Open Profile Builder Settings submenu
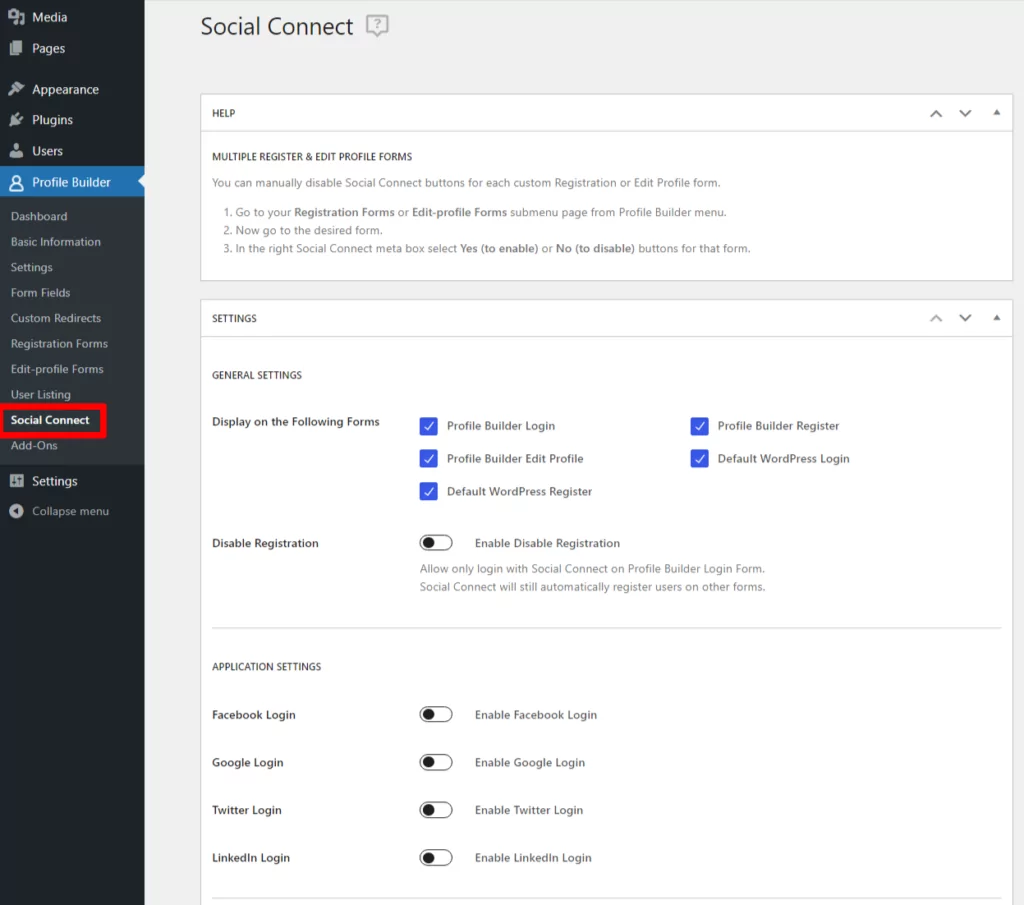This screenshot has height=905, width=1024. click(31, 267)
